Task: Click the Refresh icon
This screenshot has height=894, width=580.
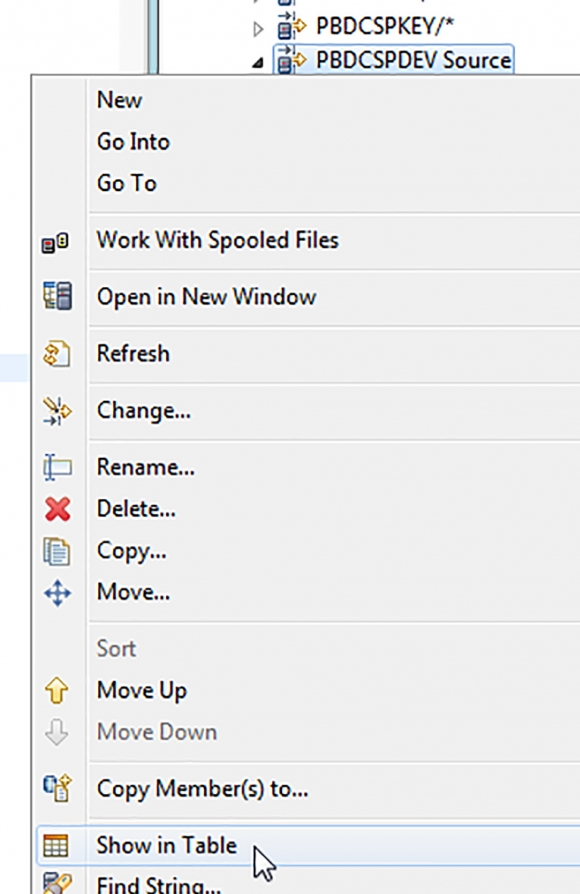Action: pos(57,353)
